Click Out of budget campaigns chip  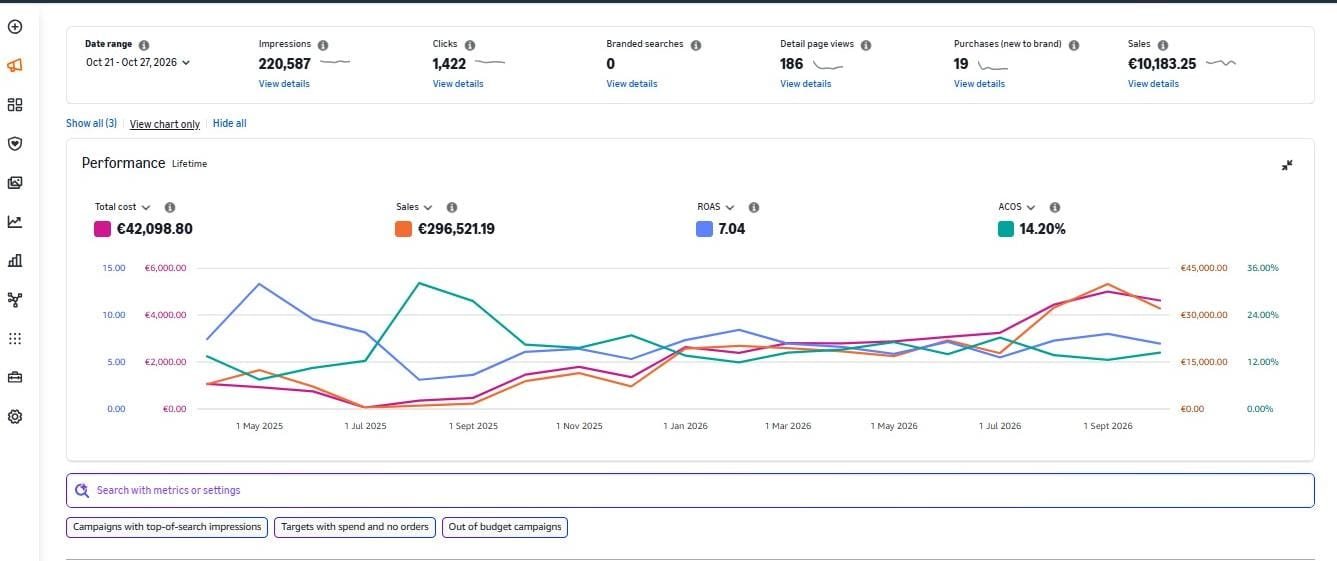[x=505, y=527]
